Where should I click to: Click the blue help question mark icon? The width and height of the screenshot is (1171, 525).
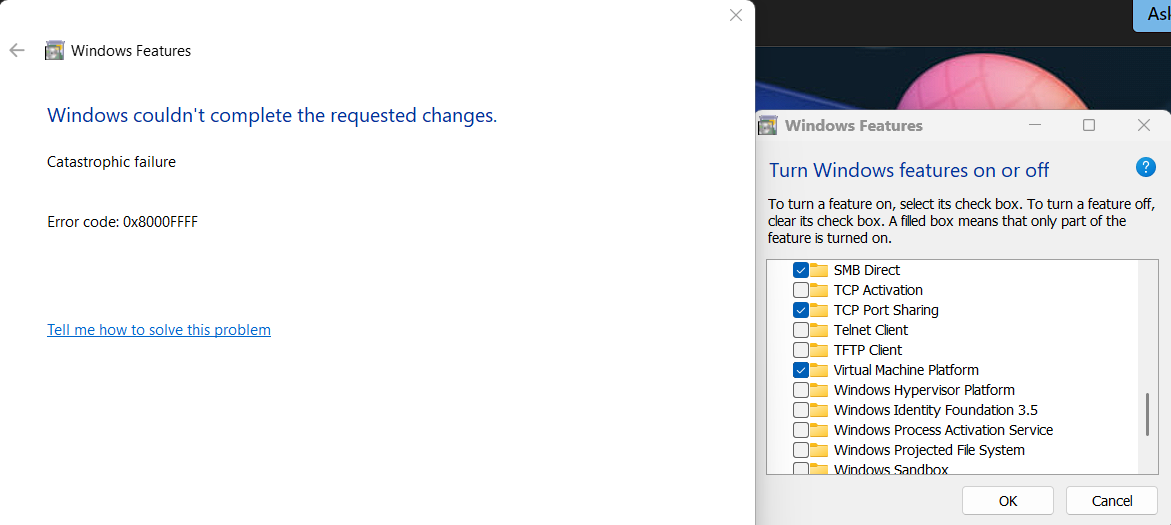pos(1145,167)
